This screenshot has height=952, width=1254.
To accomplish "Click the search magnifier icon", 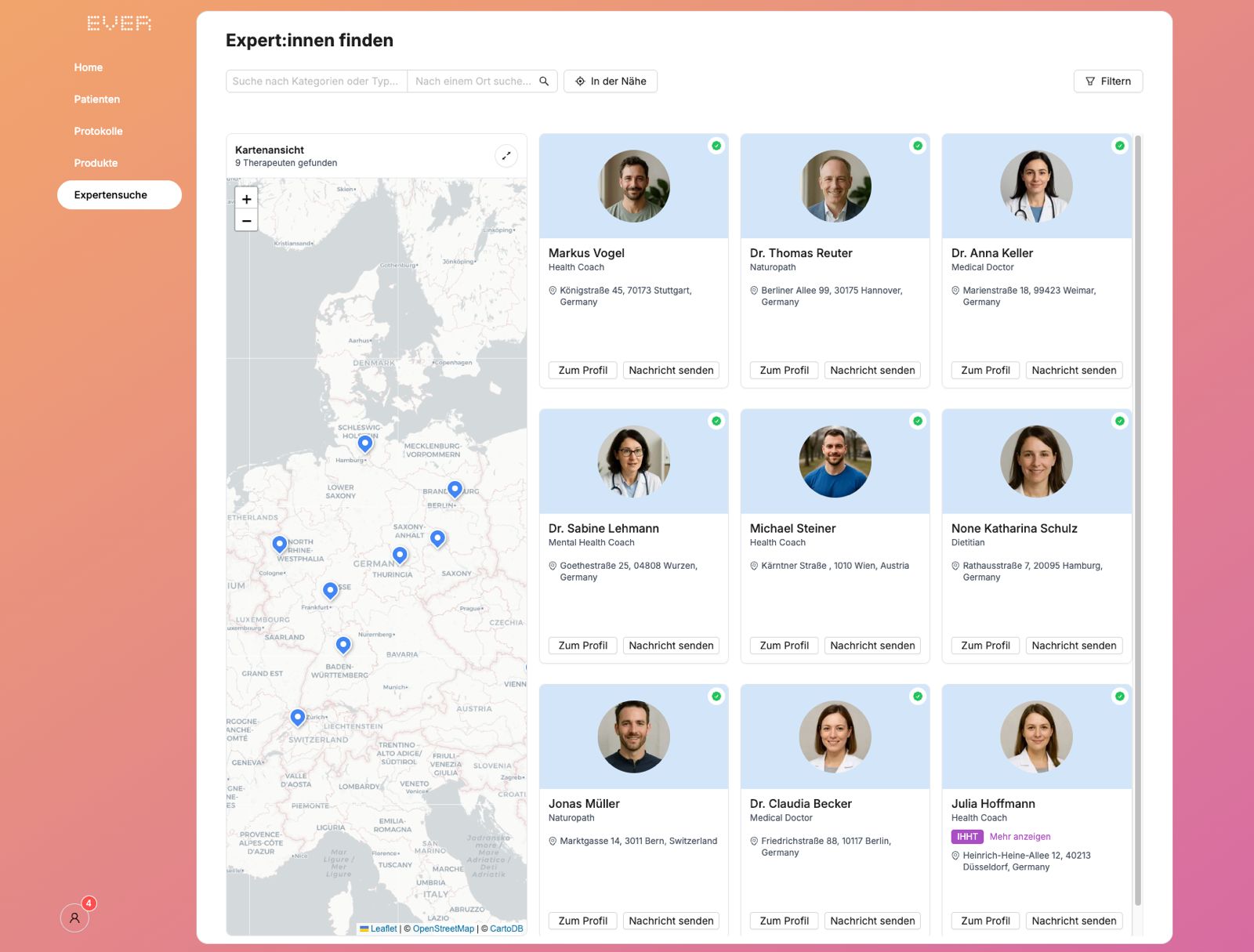I will (544, 81).
